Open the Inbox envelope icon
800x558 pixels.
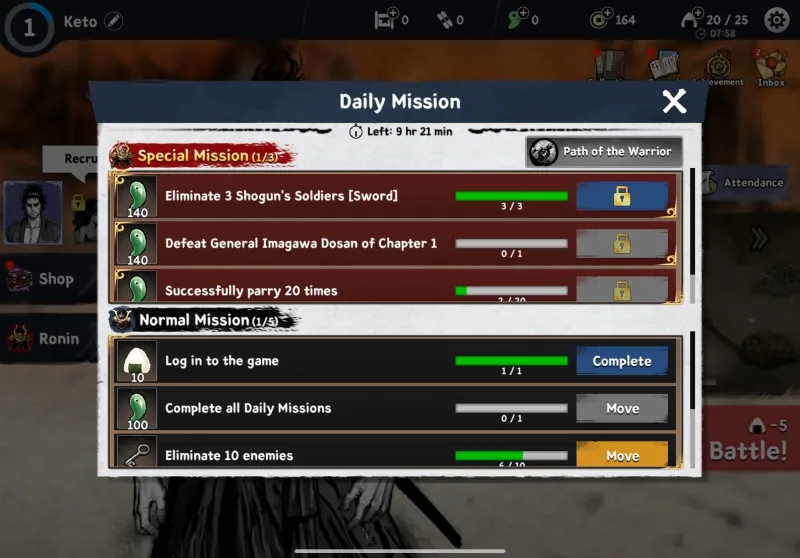770,68
